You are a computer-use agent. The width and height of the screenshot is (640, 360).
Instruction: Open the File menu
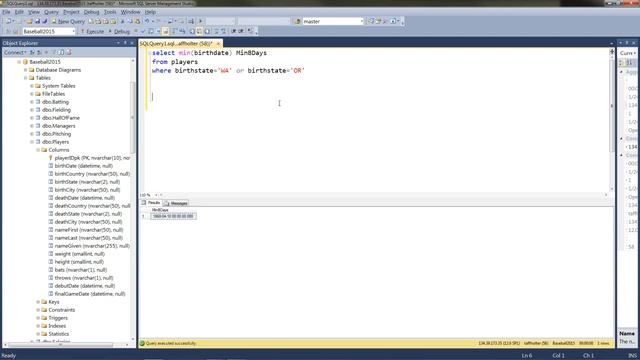[6, 12]
